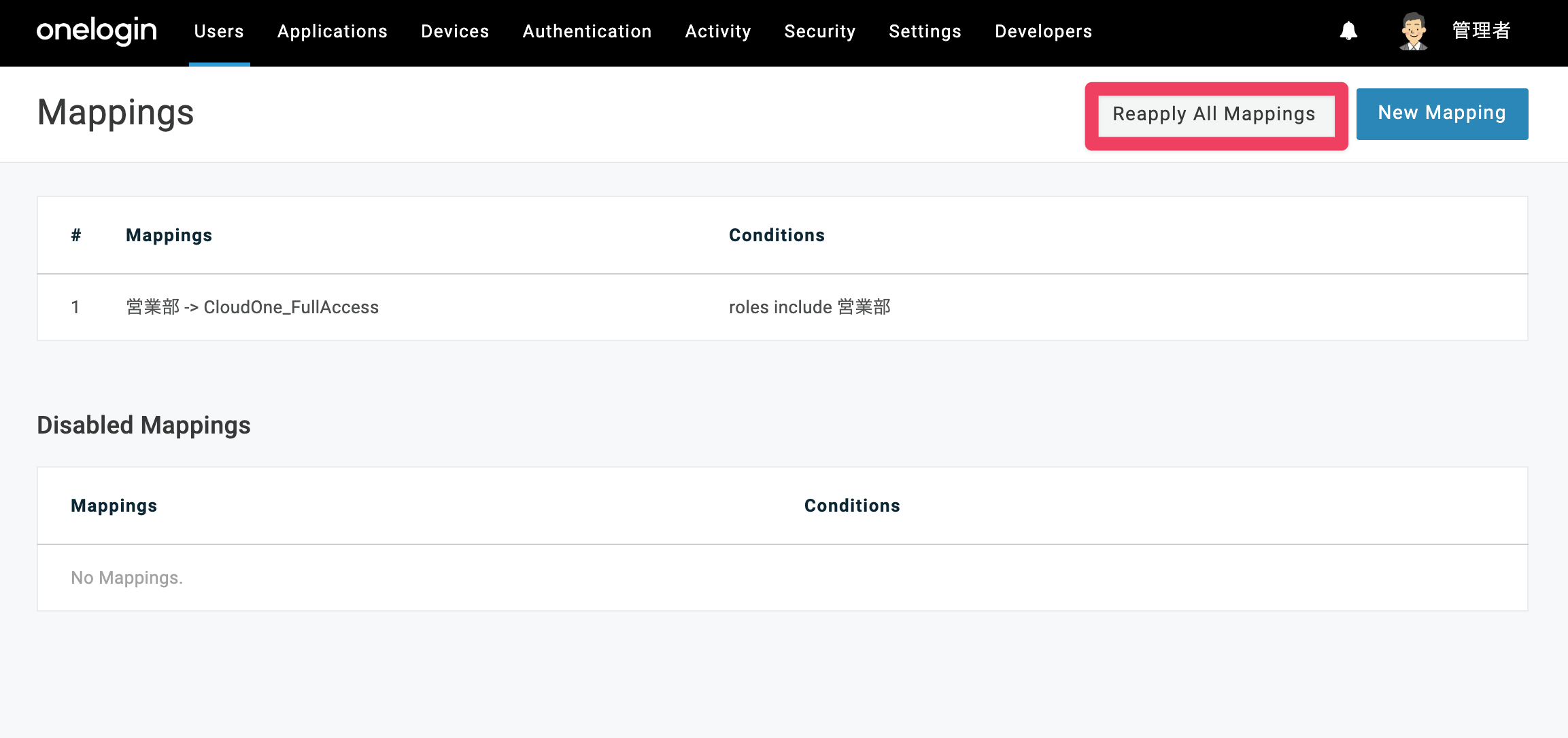1568x738 pixels.
Task: Click Reapply All Mappings button
Action: click(1216, 115)
